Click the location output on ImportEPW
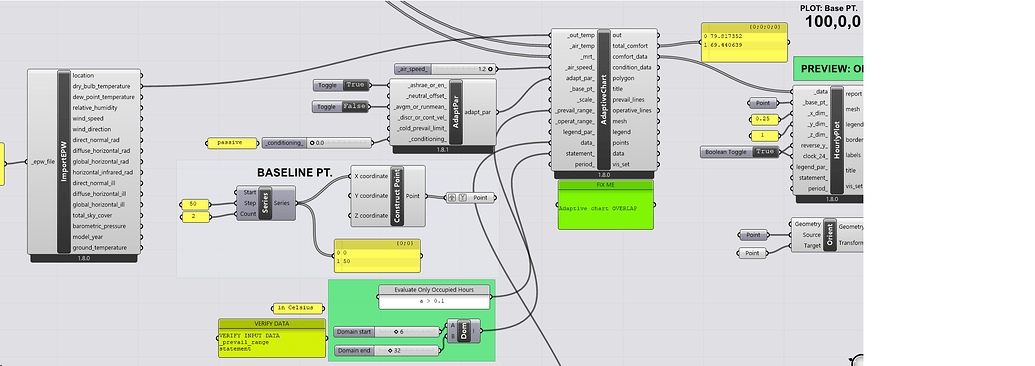This screenshot has width=1035, height=366. 83,75
